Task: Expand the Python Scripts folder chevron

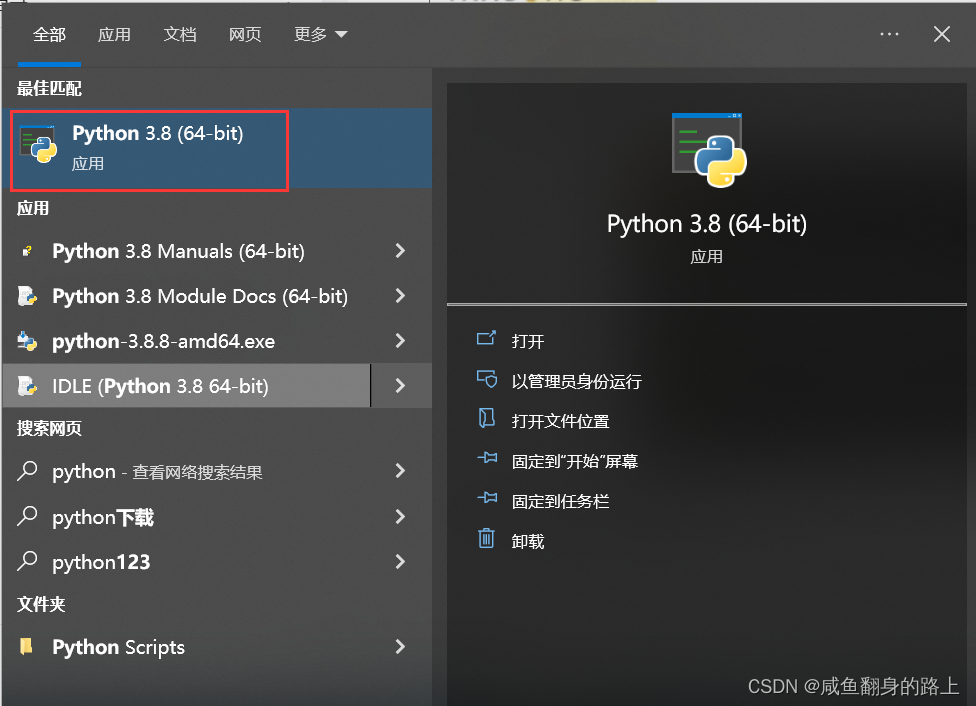Action: (399, 647)
